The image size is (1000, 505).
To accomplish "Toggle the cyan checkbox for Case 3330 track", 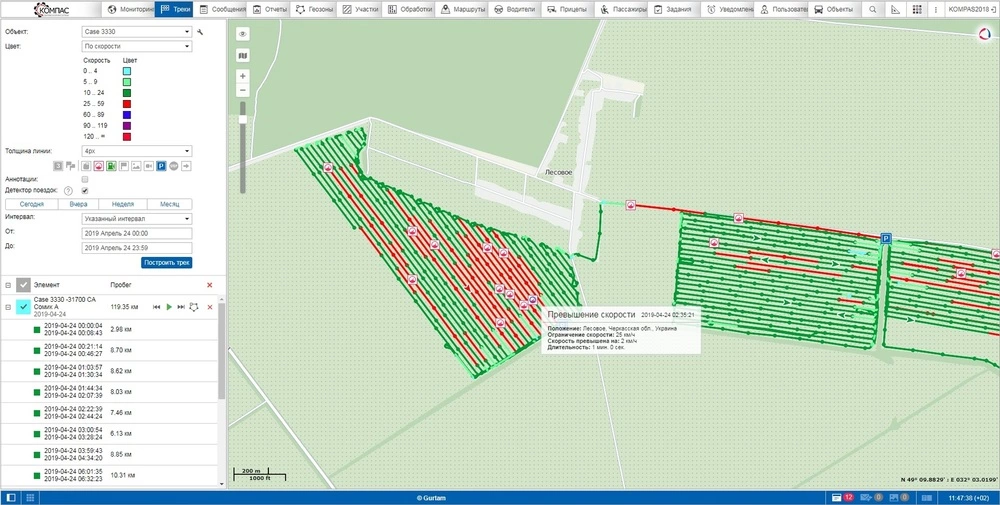I will click(24, 307).
